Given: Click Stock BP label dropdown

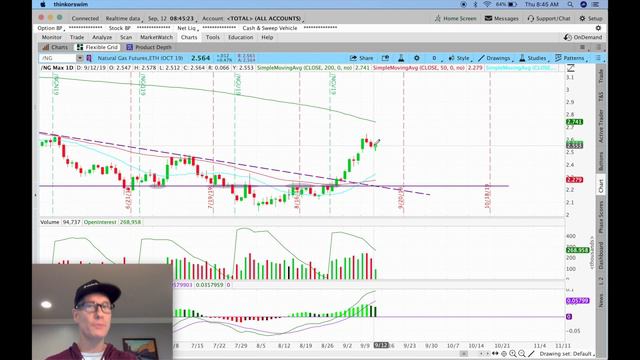Looking at the screenshot, I should [x=120, y=28].
